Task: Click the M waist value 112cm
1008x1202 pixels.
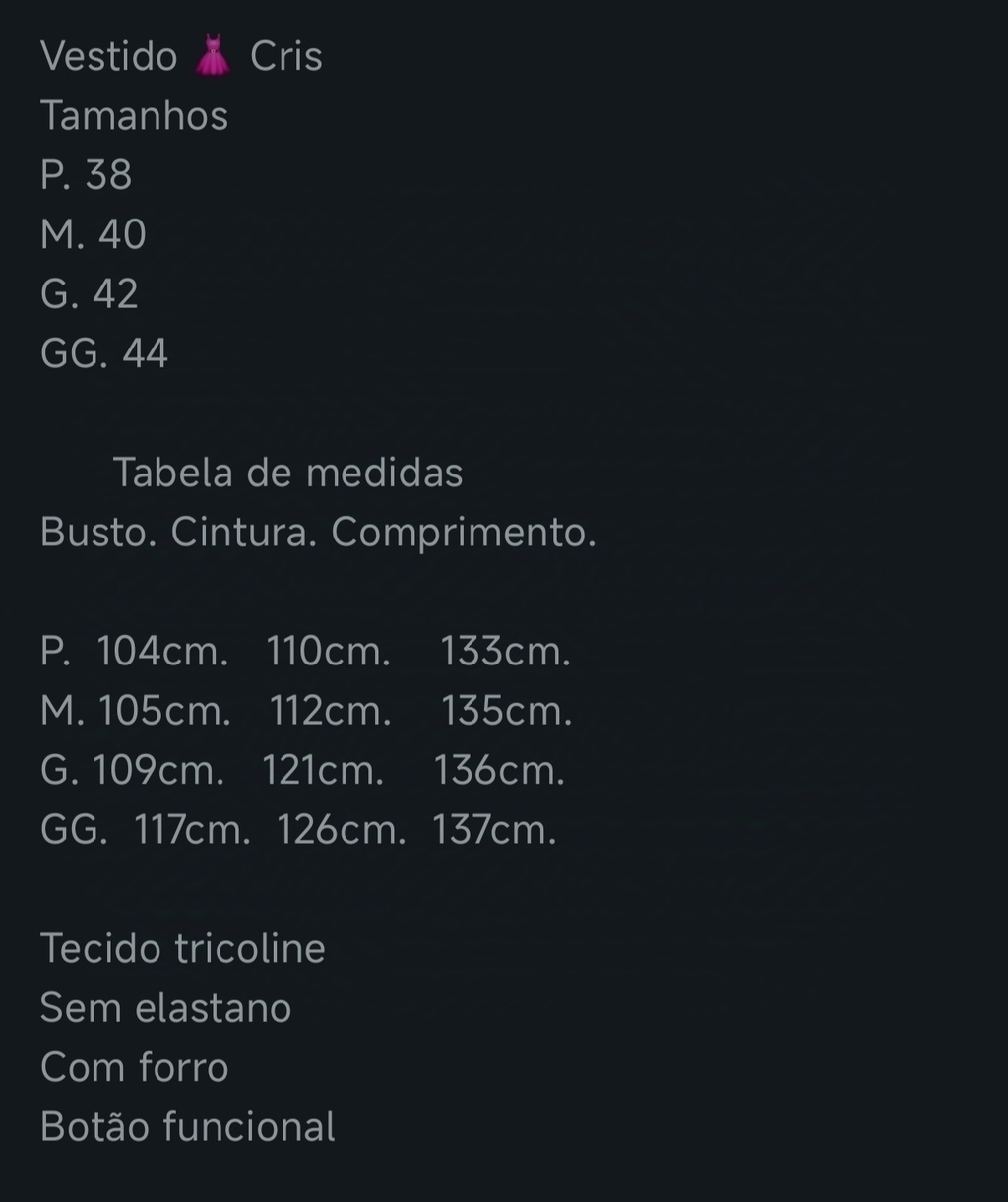Action: [x=331, y=711]
